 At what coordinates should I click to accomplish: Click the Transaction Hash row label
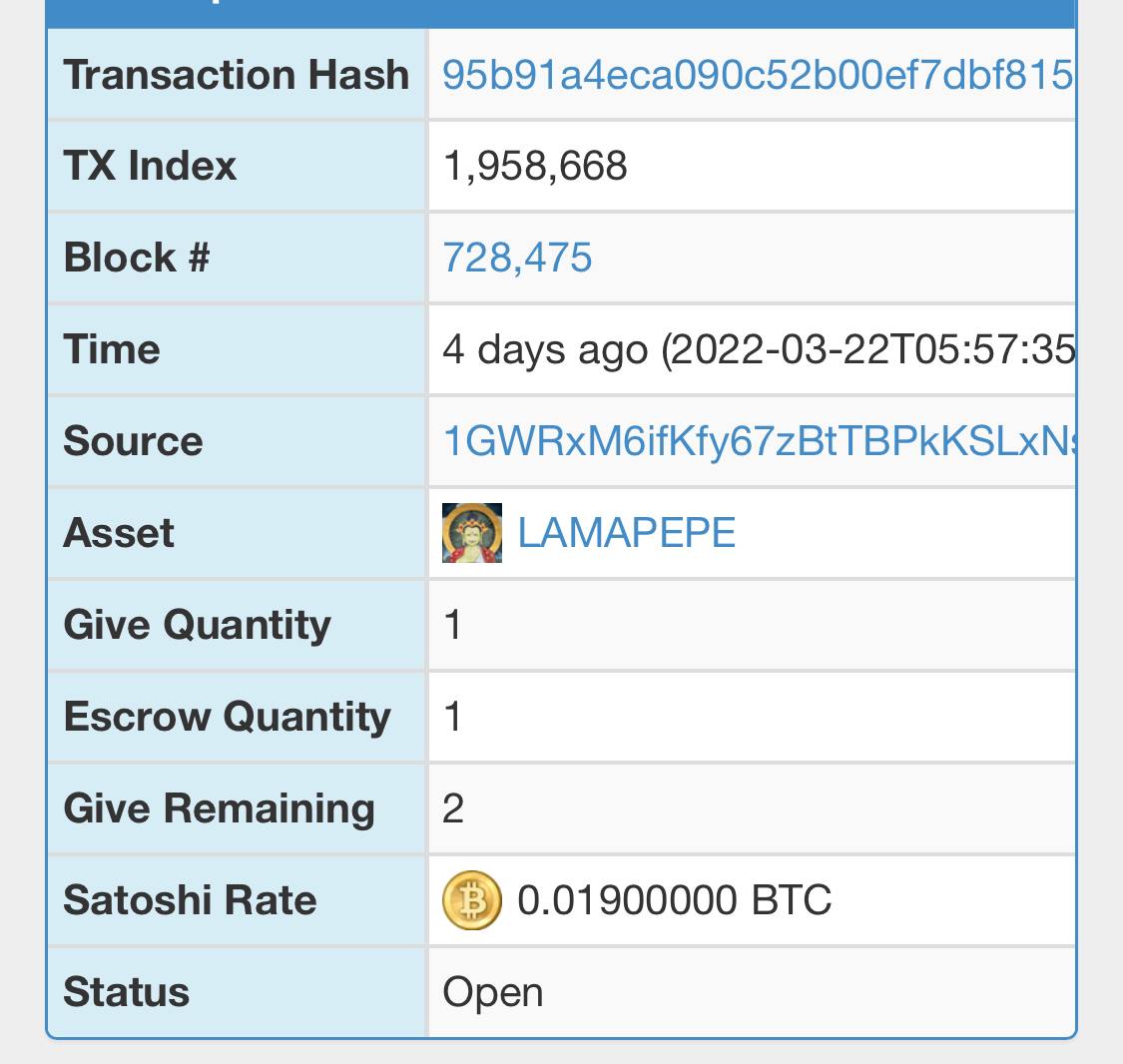click(x=237, y=75)
